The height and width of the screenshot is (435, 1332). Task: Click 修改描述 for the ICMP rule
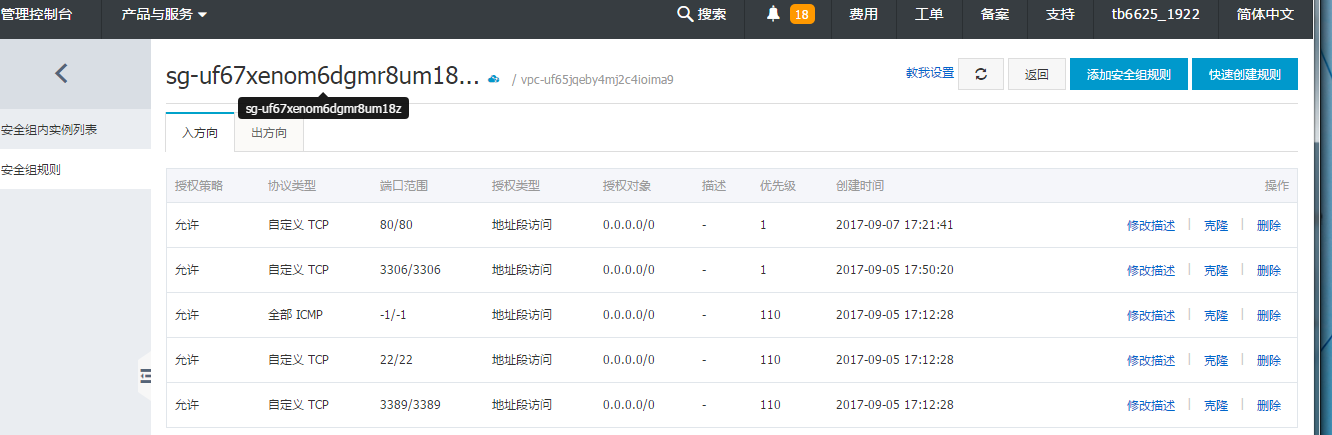tap(1151, 315)
